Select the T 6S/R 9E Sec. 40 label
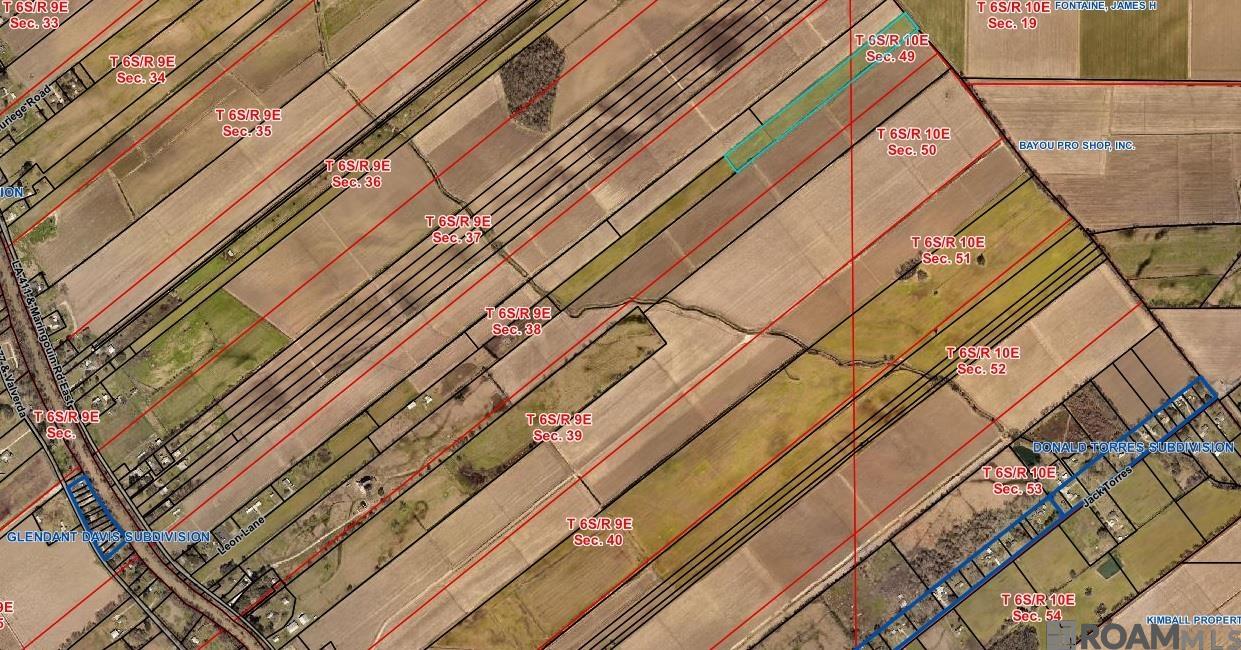Screen dimensions: 1241x650 click(599, 531)
